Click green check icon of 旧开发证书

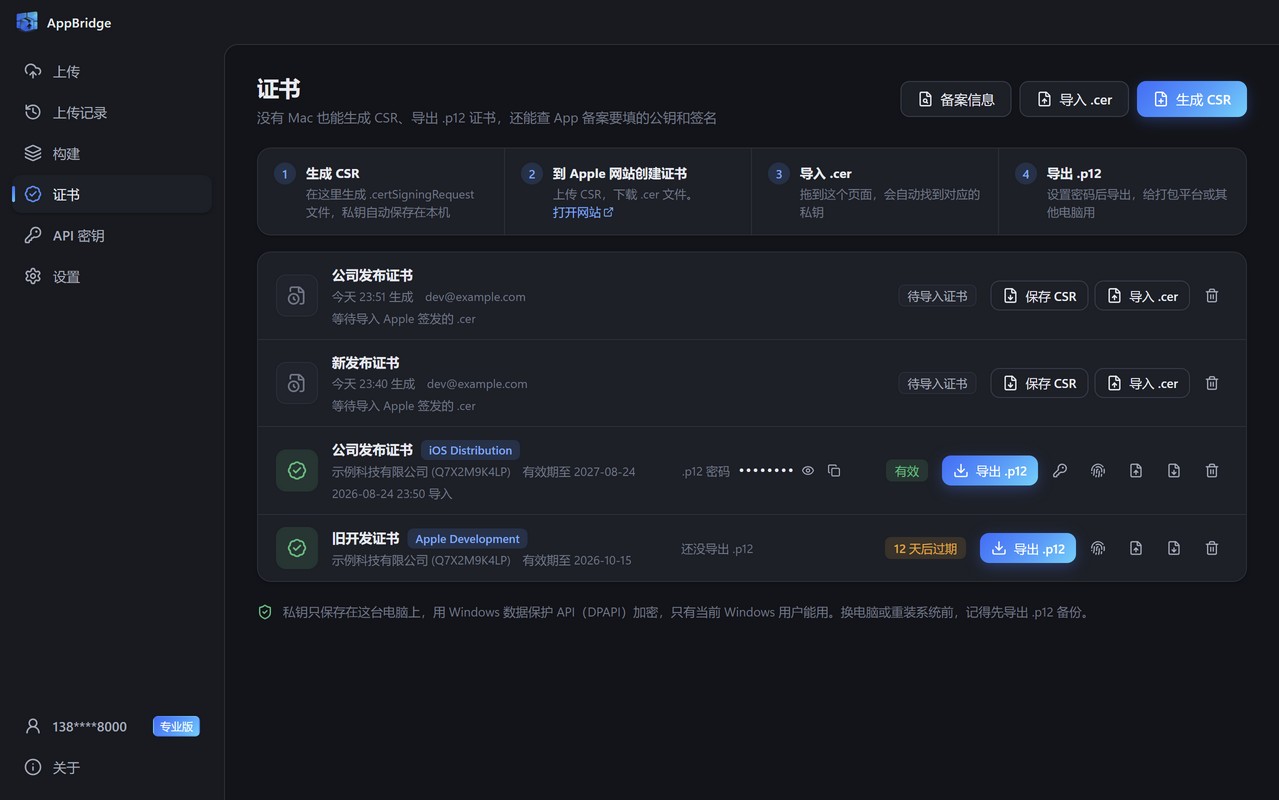(297, 548)
